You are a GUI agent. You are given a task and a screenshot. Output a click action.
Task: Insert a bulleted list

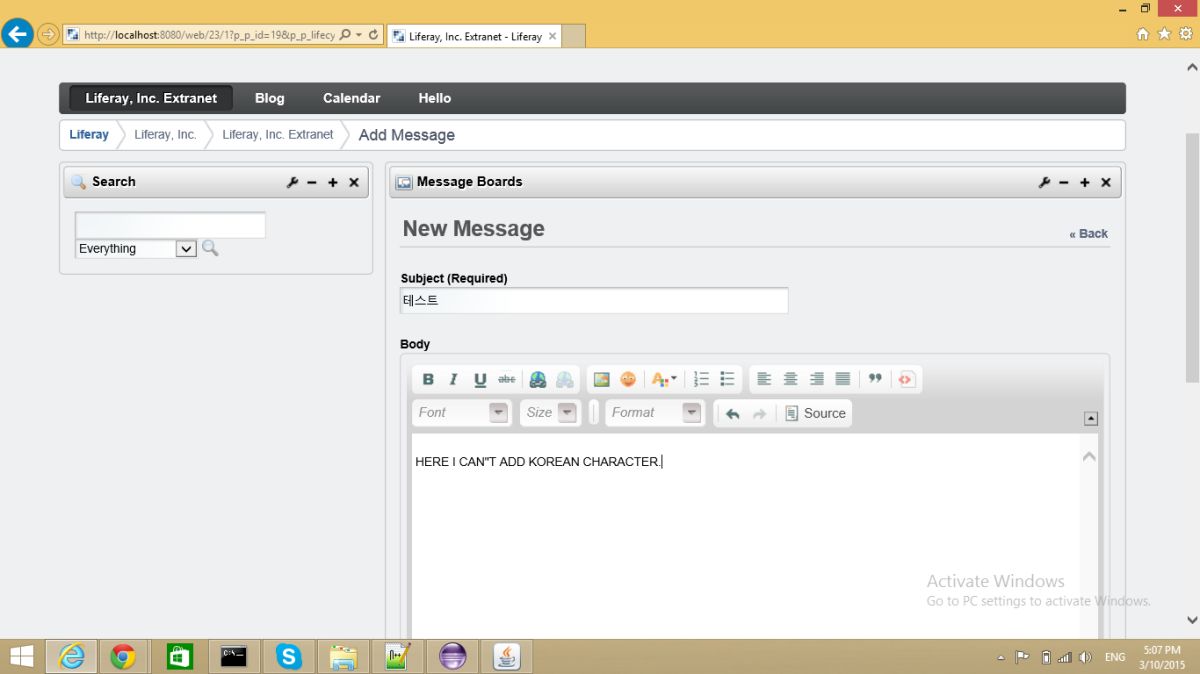point(727,379)
